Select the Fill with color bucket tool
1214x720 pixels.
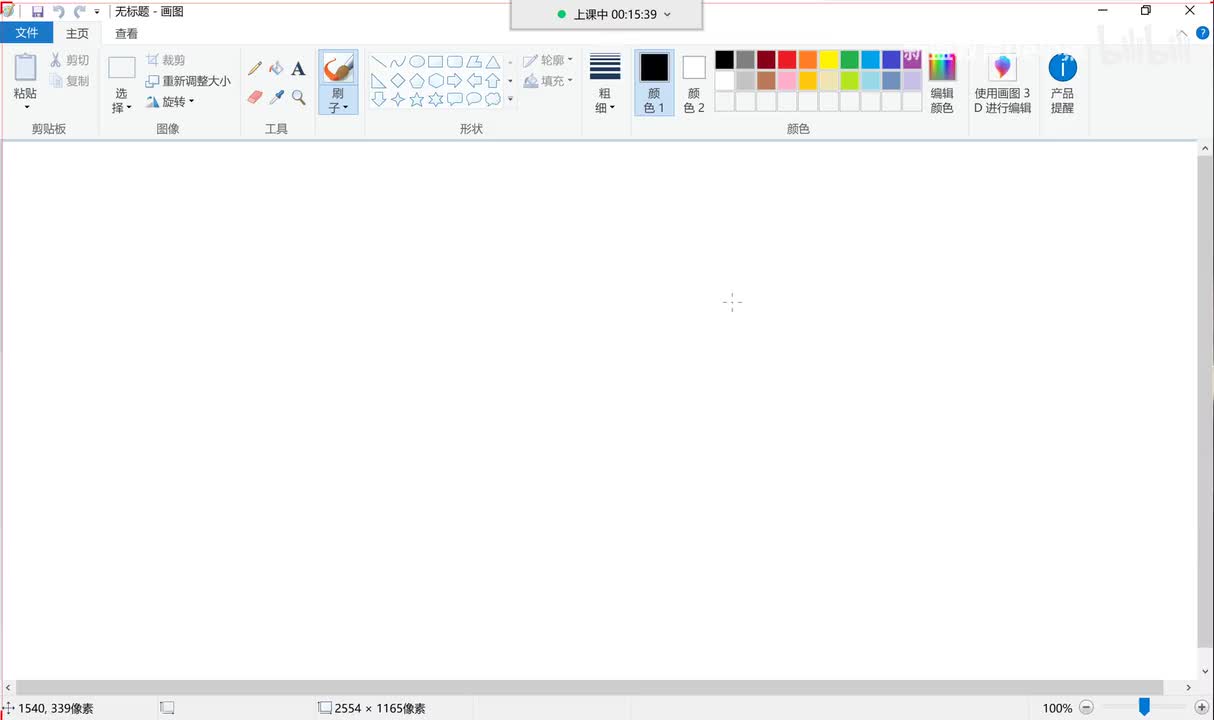point(277,69)
